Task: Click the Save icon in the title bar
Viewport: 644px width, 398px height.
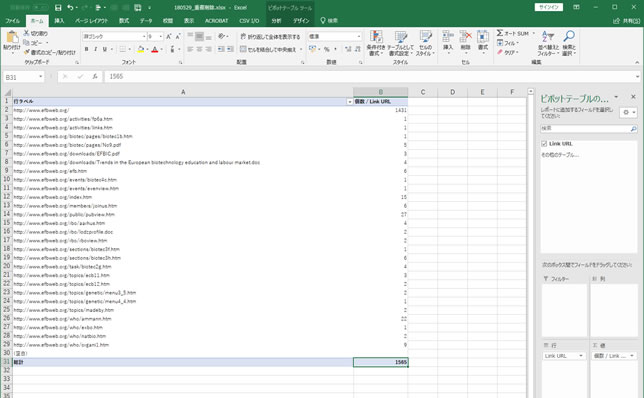Action: 58,8
